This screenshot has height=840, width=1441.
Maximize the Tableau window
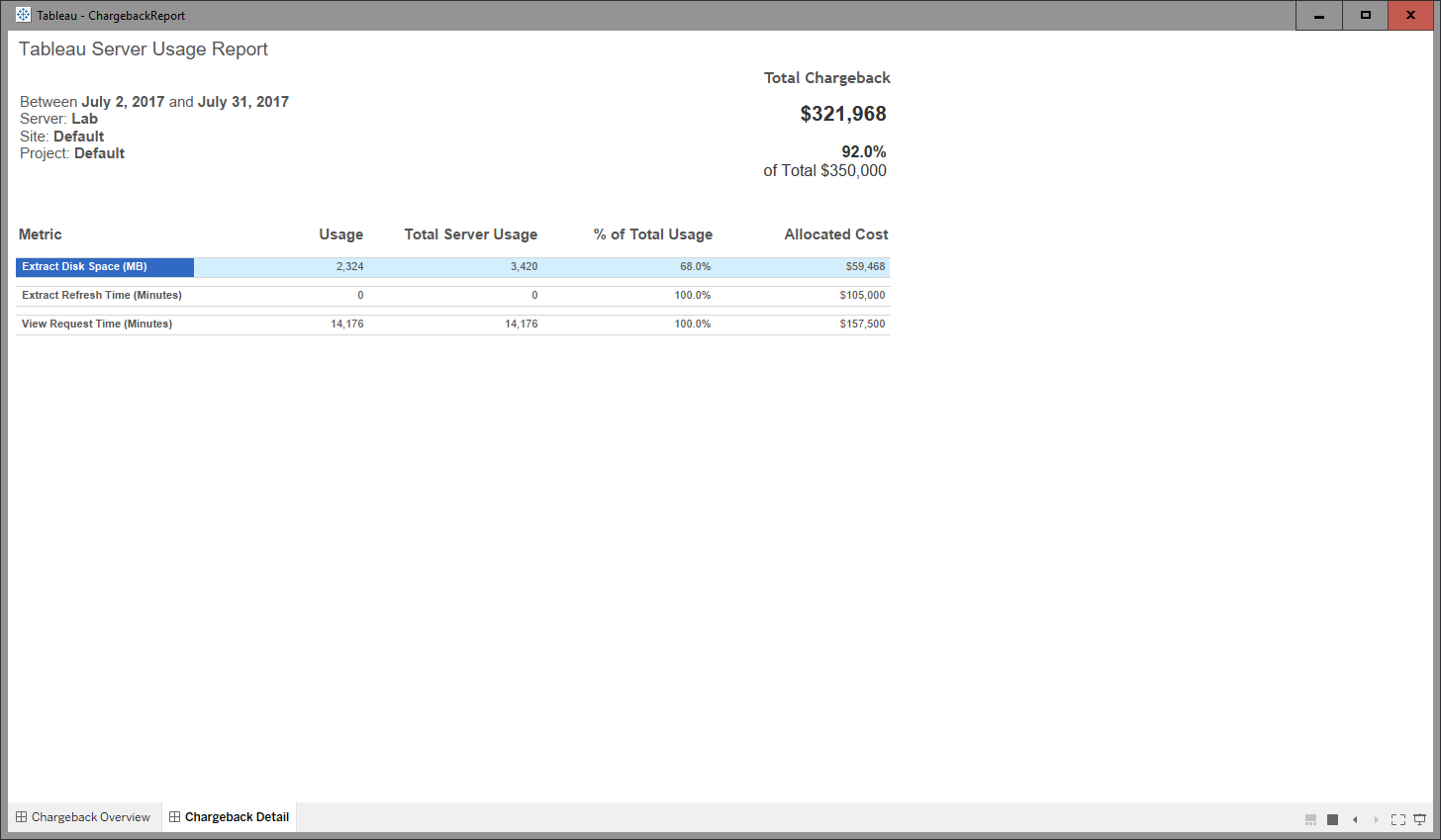point(1366,15)
